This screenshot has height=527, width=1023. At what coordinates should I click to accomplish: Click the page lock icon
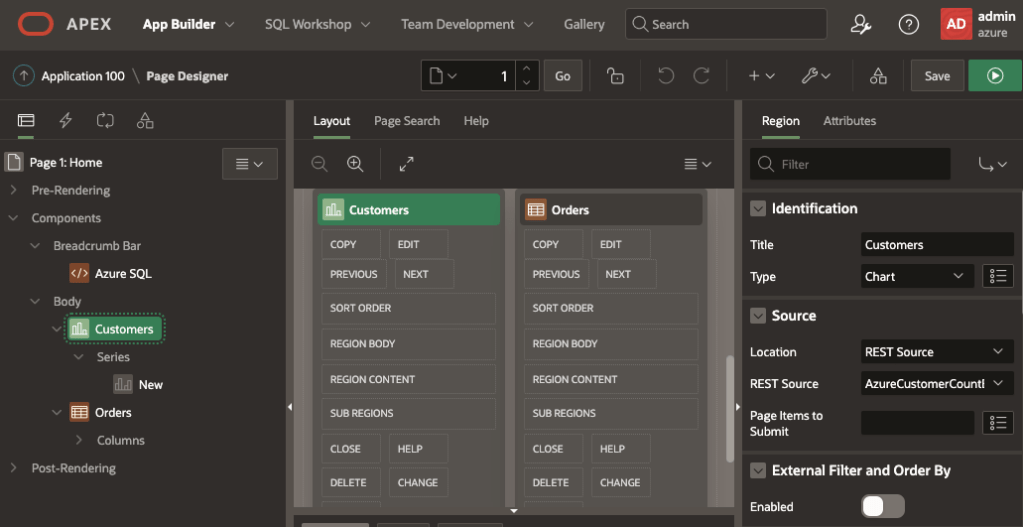coord(616,76)
